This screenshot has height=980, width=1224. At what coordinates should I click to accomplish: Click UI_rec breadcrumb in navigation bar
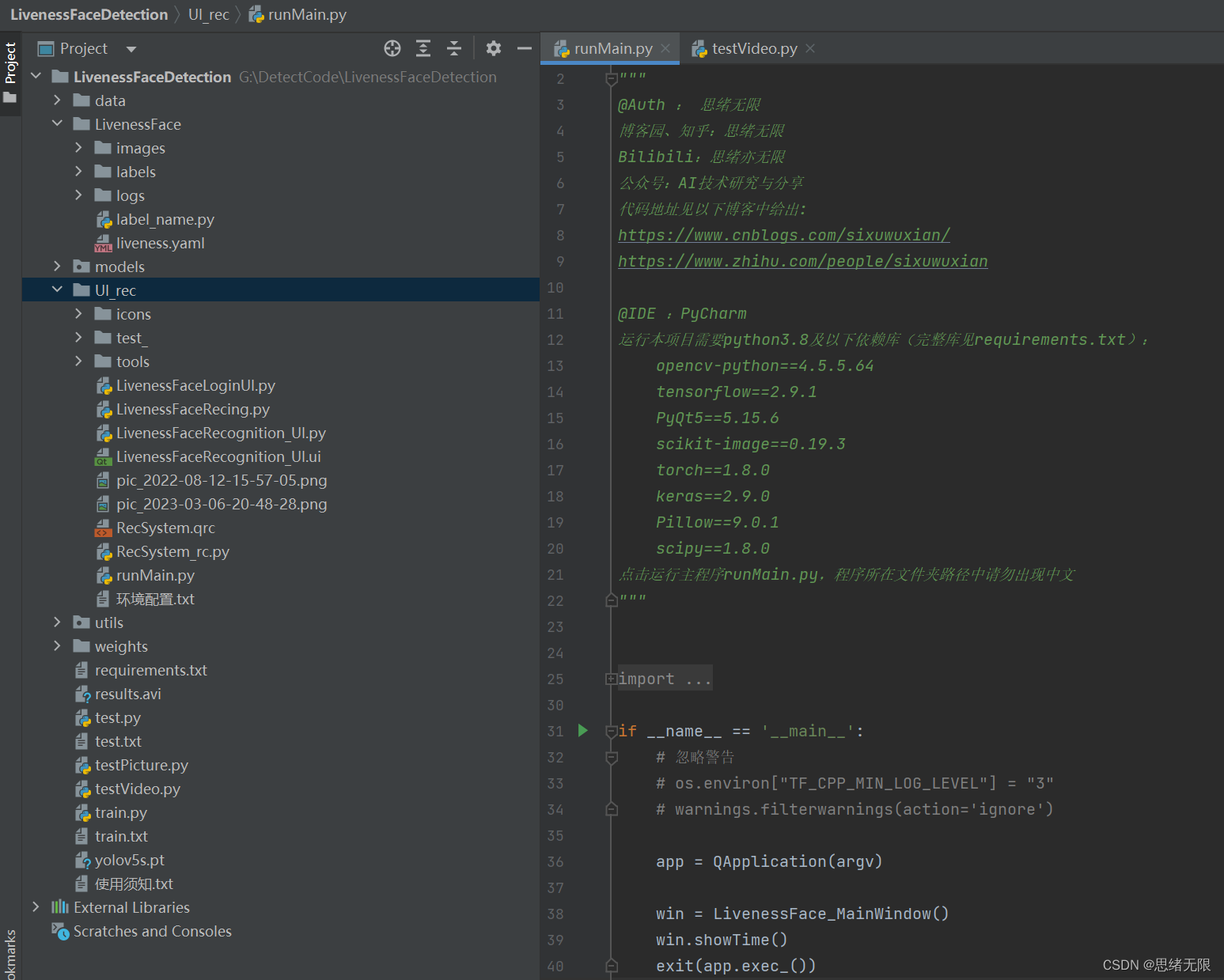pos(209,14)
